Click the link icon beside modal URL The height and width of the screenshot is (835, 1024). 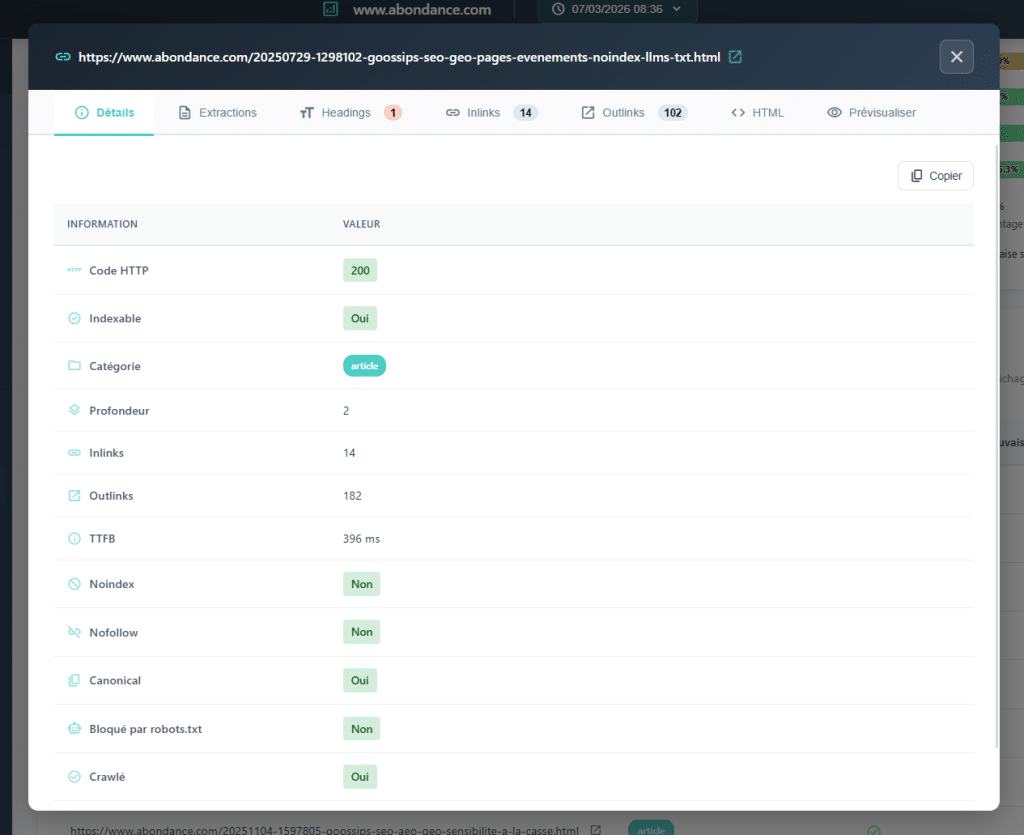click(x=63, y=57)
